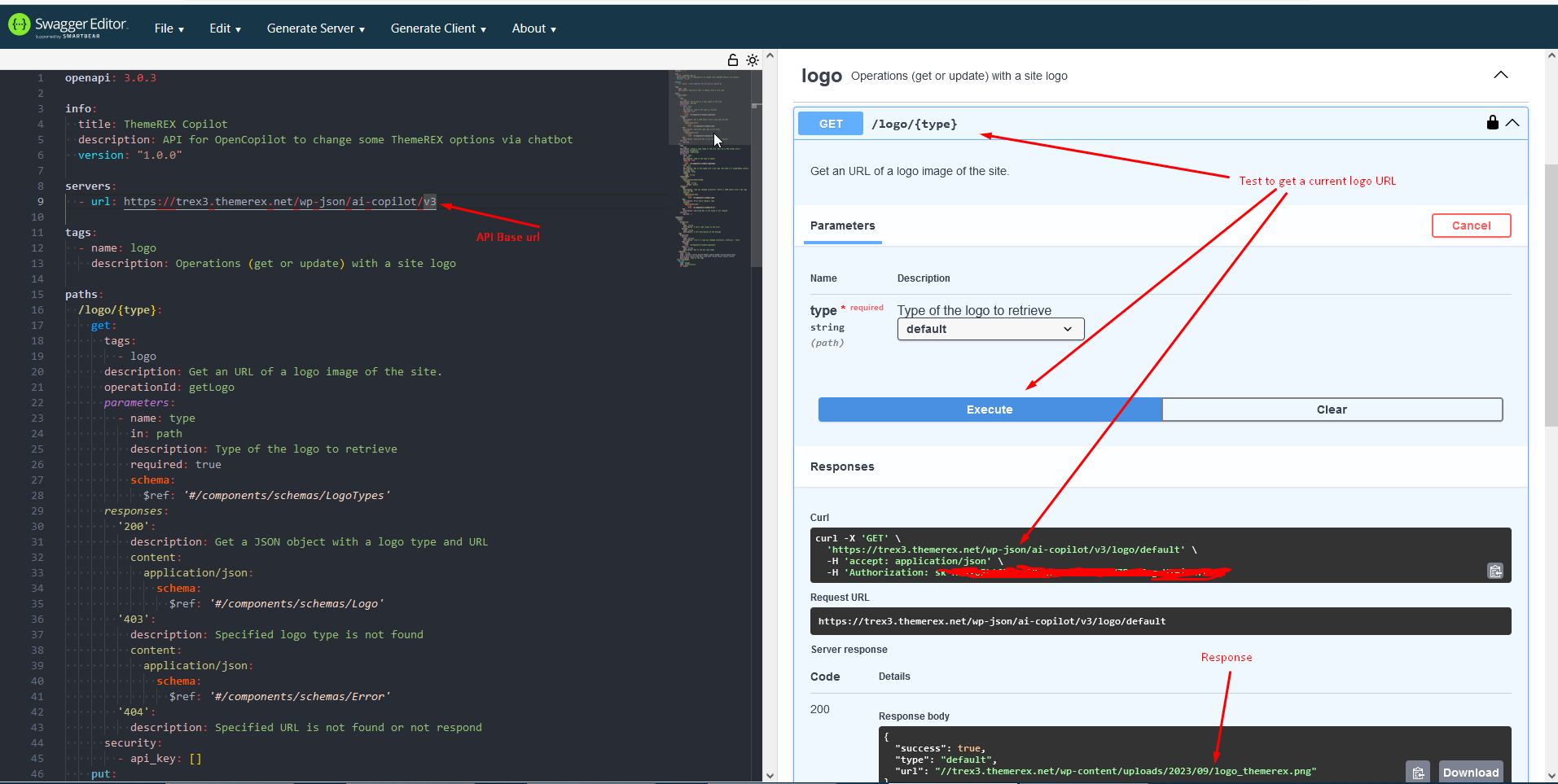1558x784 pixels.
Task: Click the editor scrollbar down arrow
Action: coord(770,776)
